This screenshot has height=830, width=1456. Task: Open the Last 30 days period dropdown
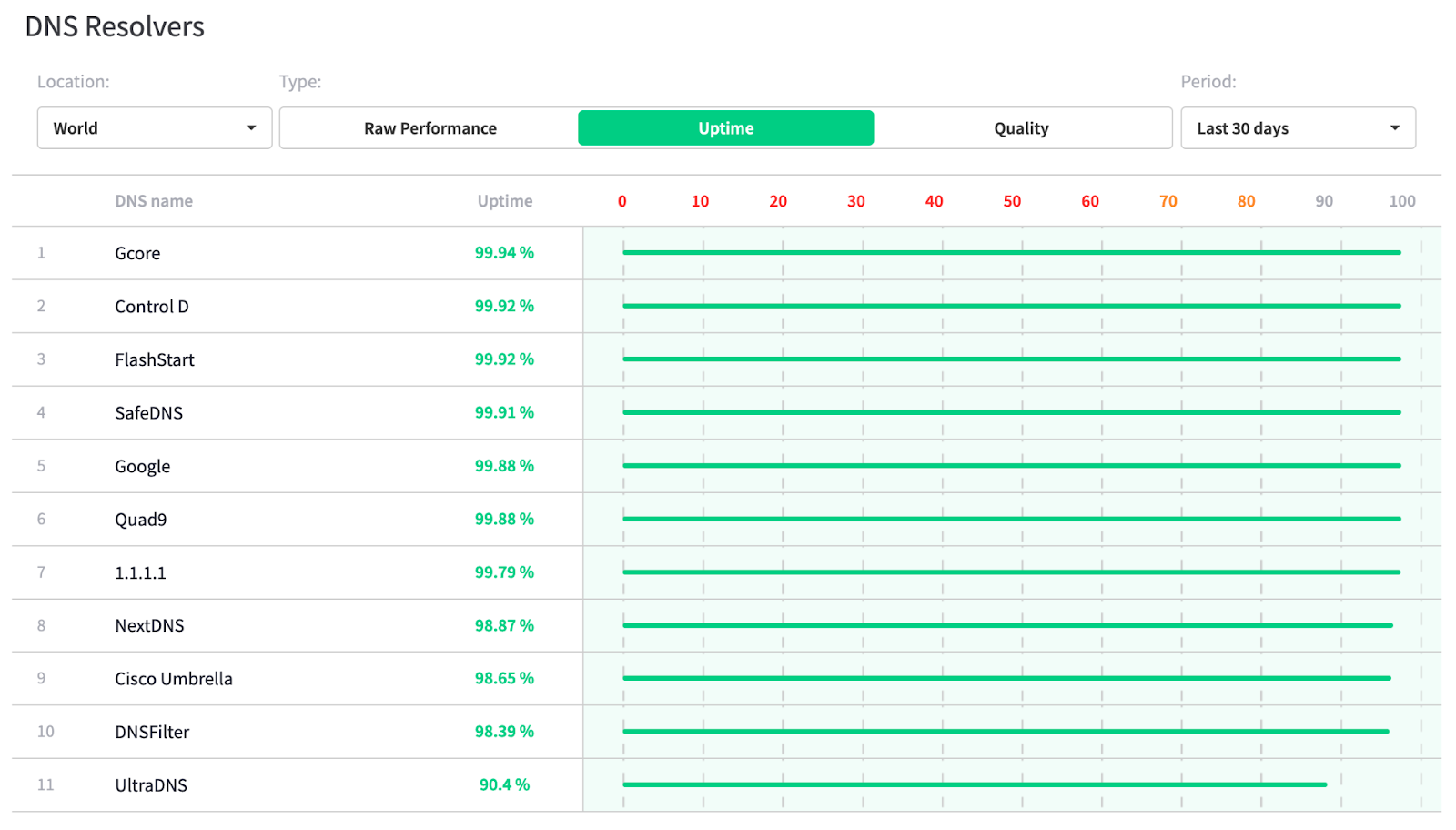pos(1298,128)
